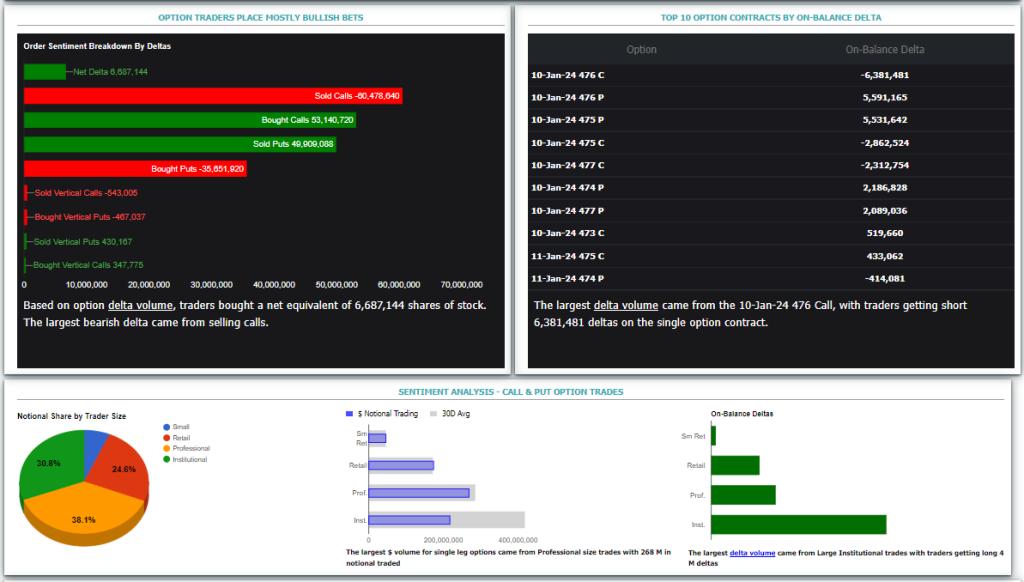Select the Bought Vertical Calls 347,775 label
The width and height of the screenshot is (1024, 582).
pos(88,265)
